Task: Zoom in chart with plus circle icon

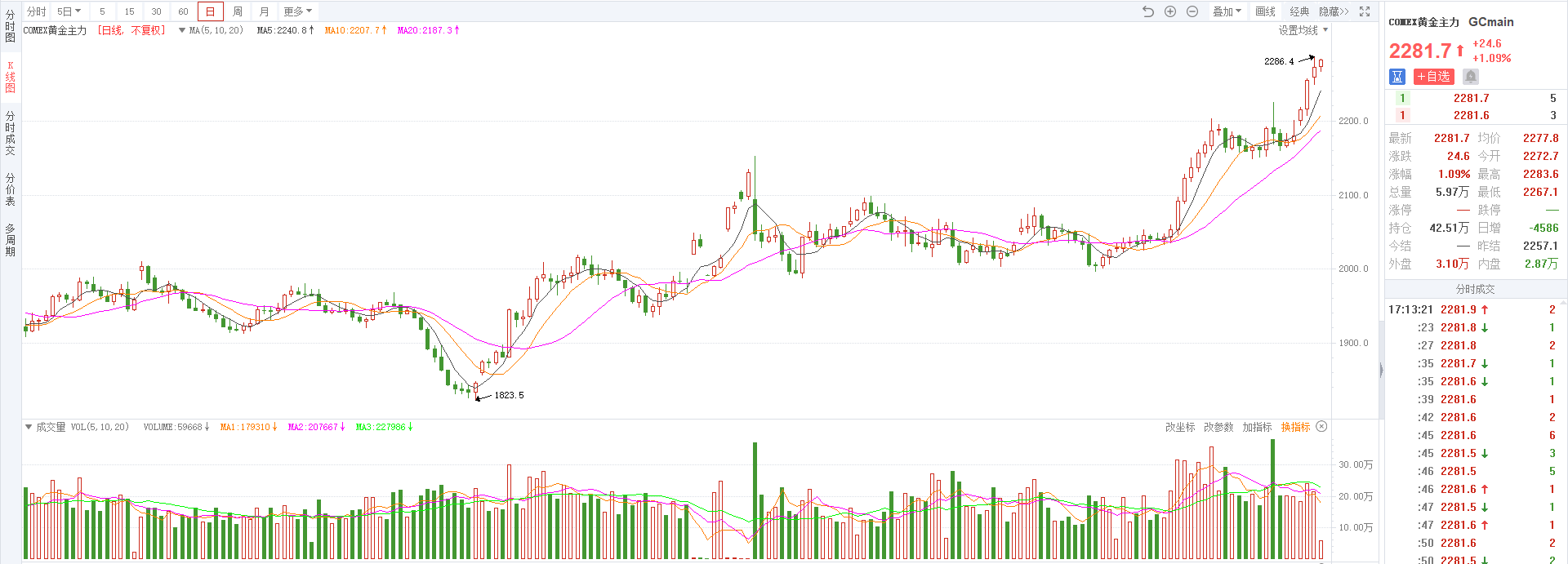Action: click(1169, 11)
